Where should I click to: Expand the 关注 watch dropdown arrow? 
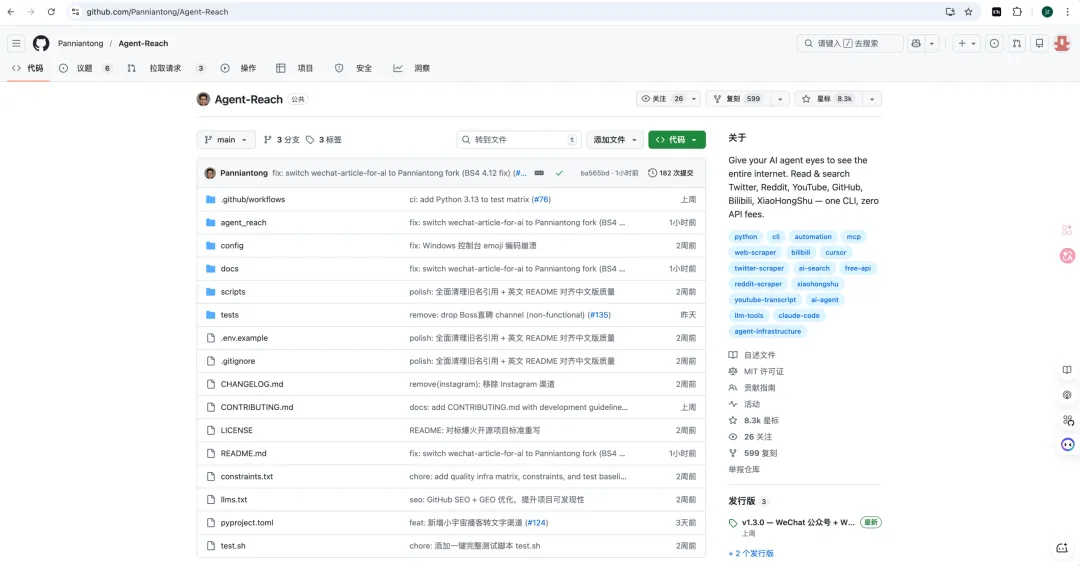pyautogui.click(x=694, y=99)
